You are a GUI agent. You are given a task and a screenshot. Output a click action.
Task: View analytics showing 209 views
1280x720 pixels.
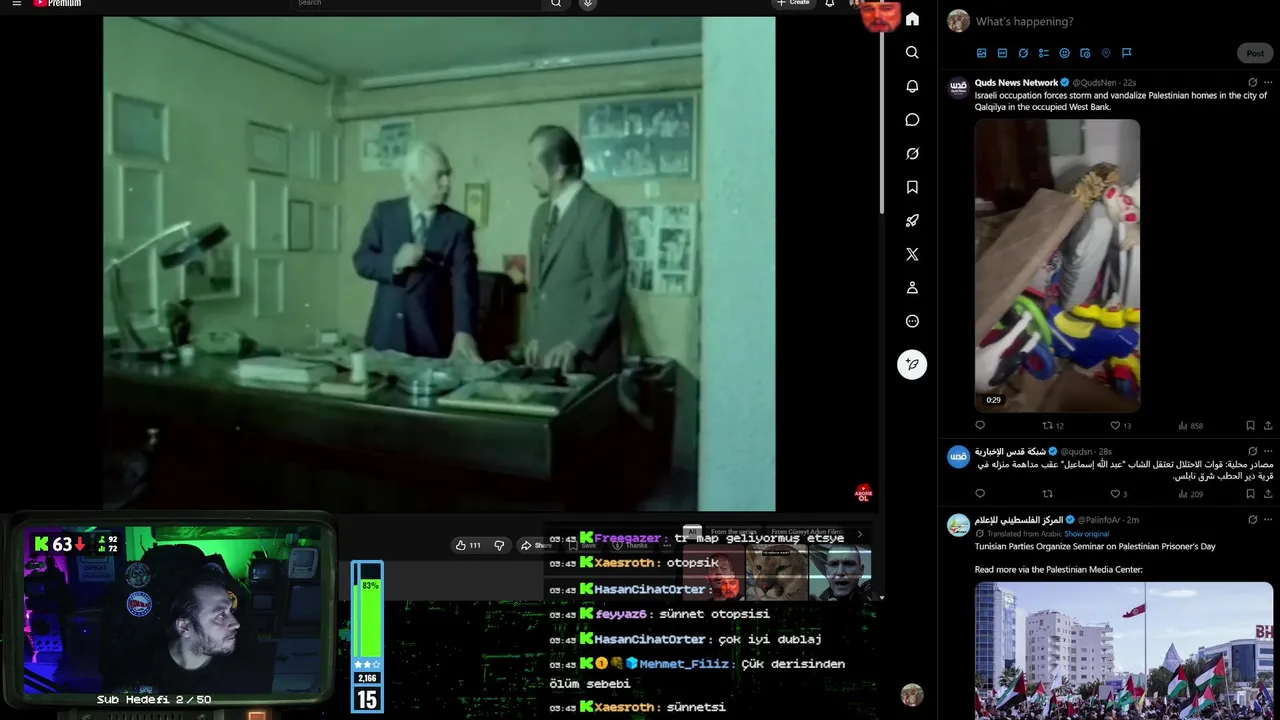1190,494
